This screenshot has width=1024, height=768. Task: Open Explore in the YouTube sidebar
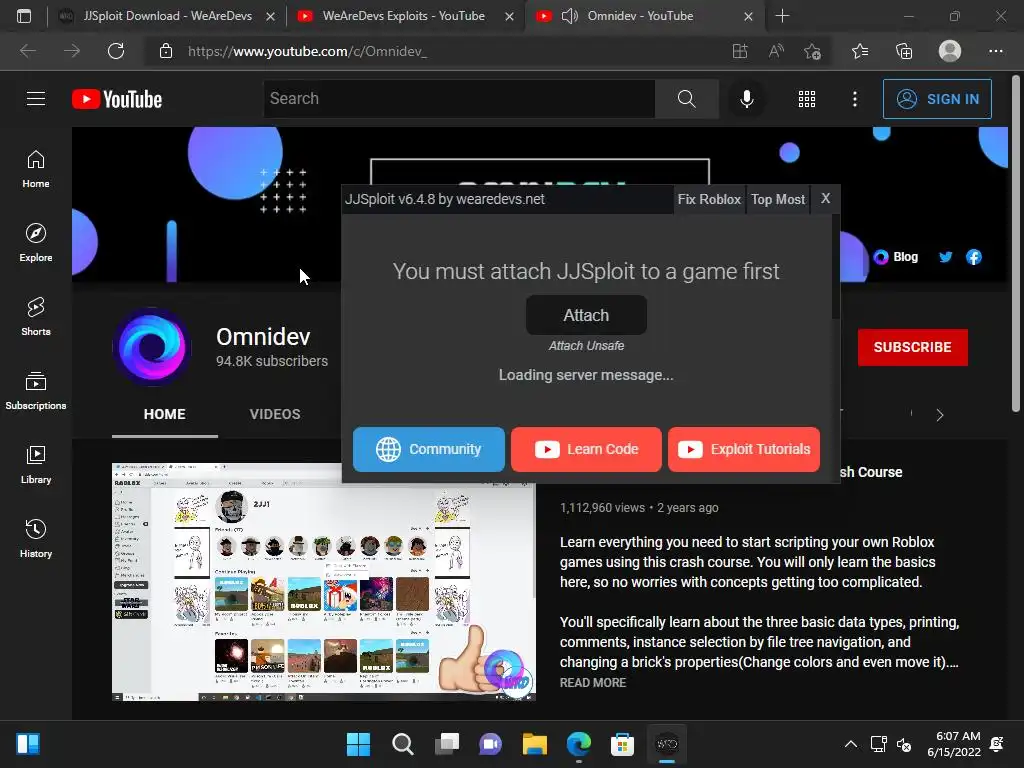click(36, 242)
